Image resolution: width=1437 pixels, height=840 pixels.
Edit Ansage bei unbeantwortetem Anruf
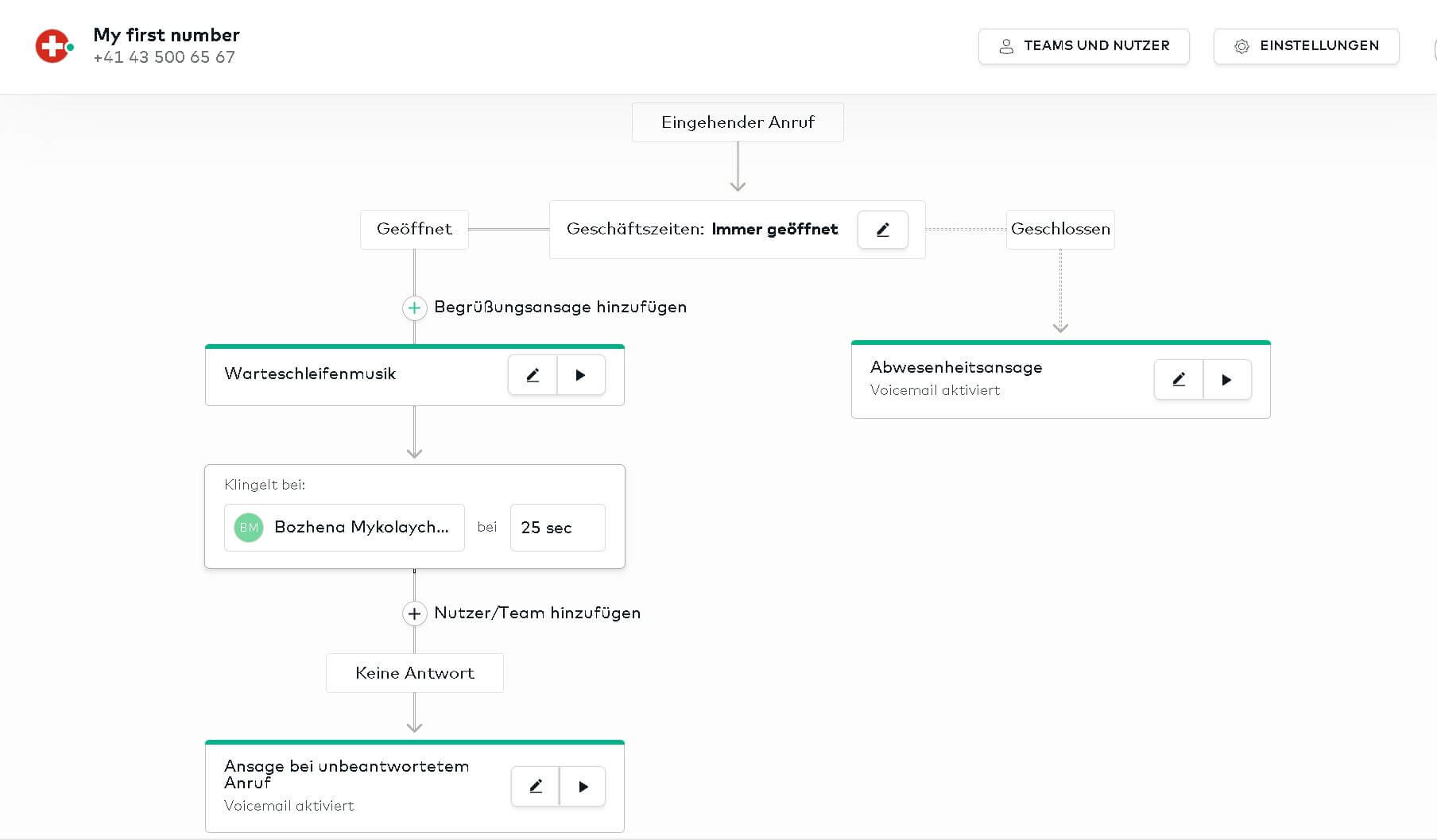coord(536,787)
